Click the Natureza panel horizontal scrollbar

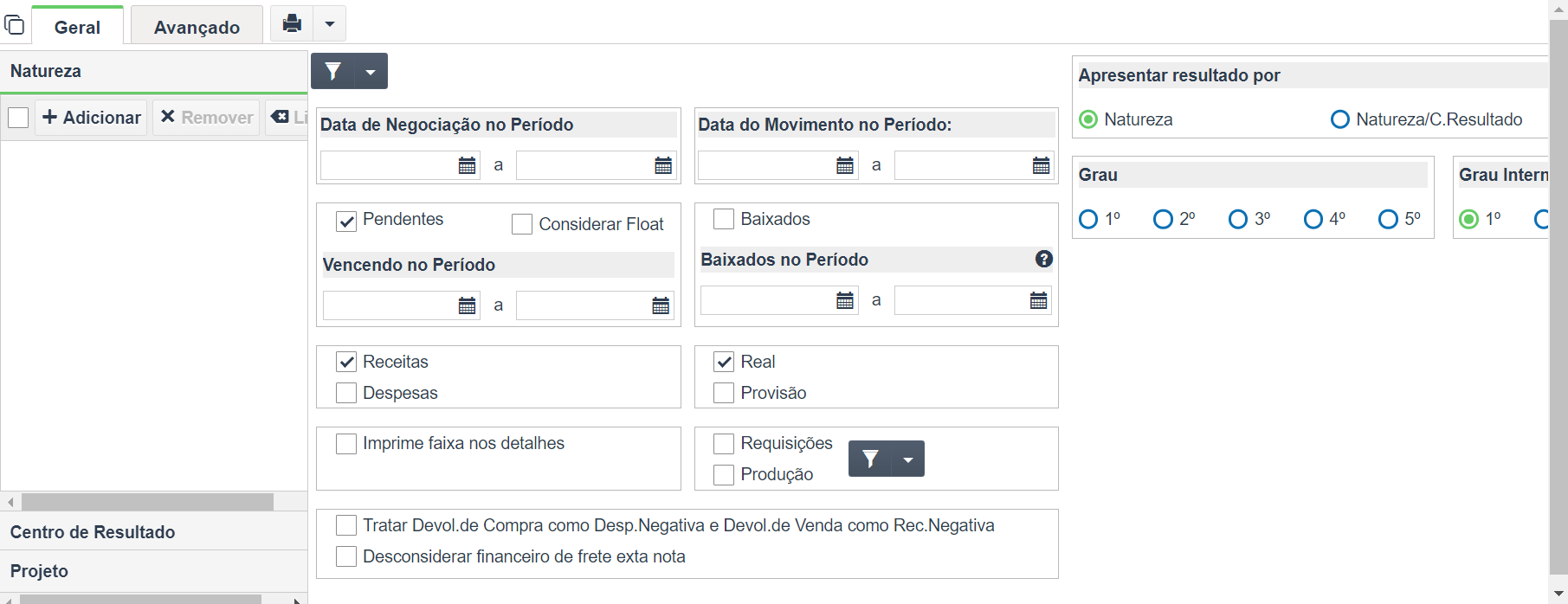pyautogui.click(x=148, y=502)
